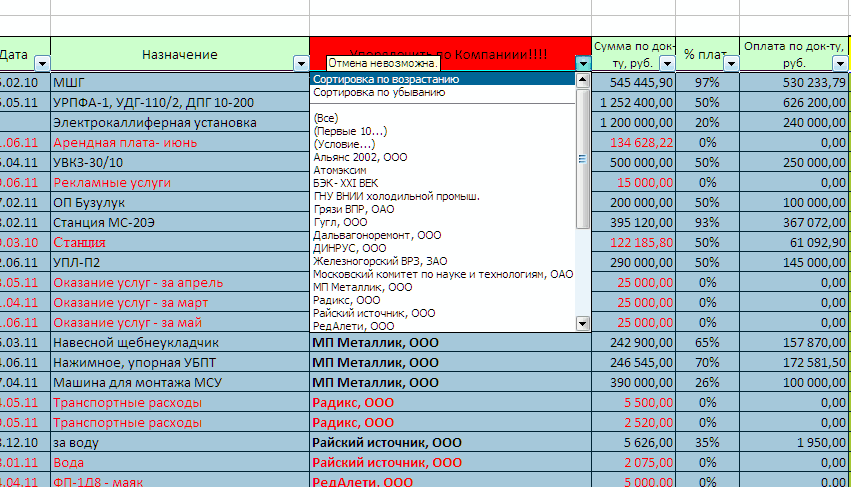Select cell Машина для монтажа МСУ
Viewport: 851px width, 487px height.
[x=180, y=383]
